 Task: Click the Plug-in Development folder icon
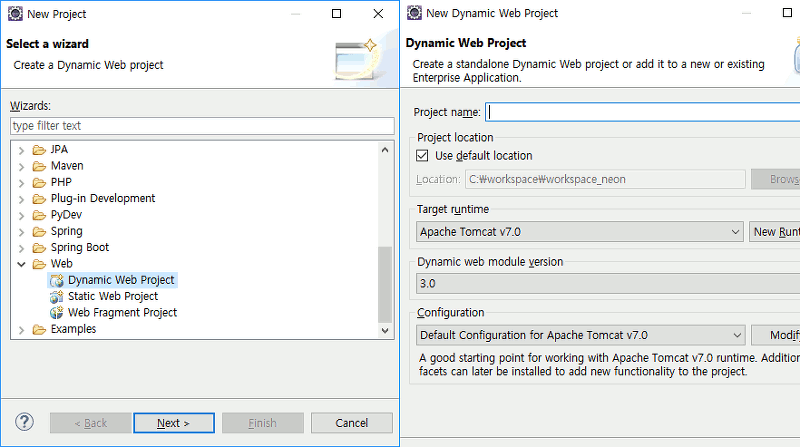coord(39,199)
